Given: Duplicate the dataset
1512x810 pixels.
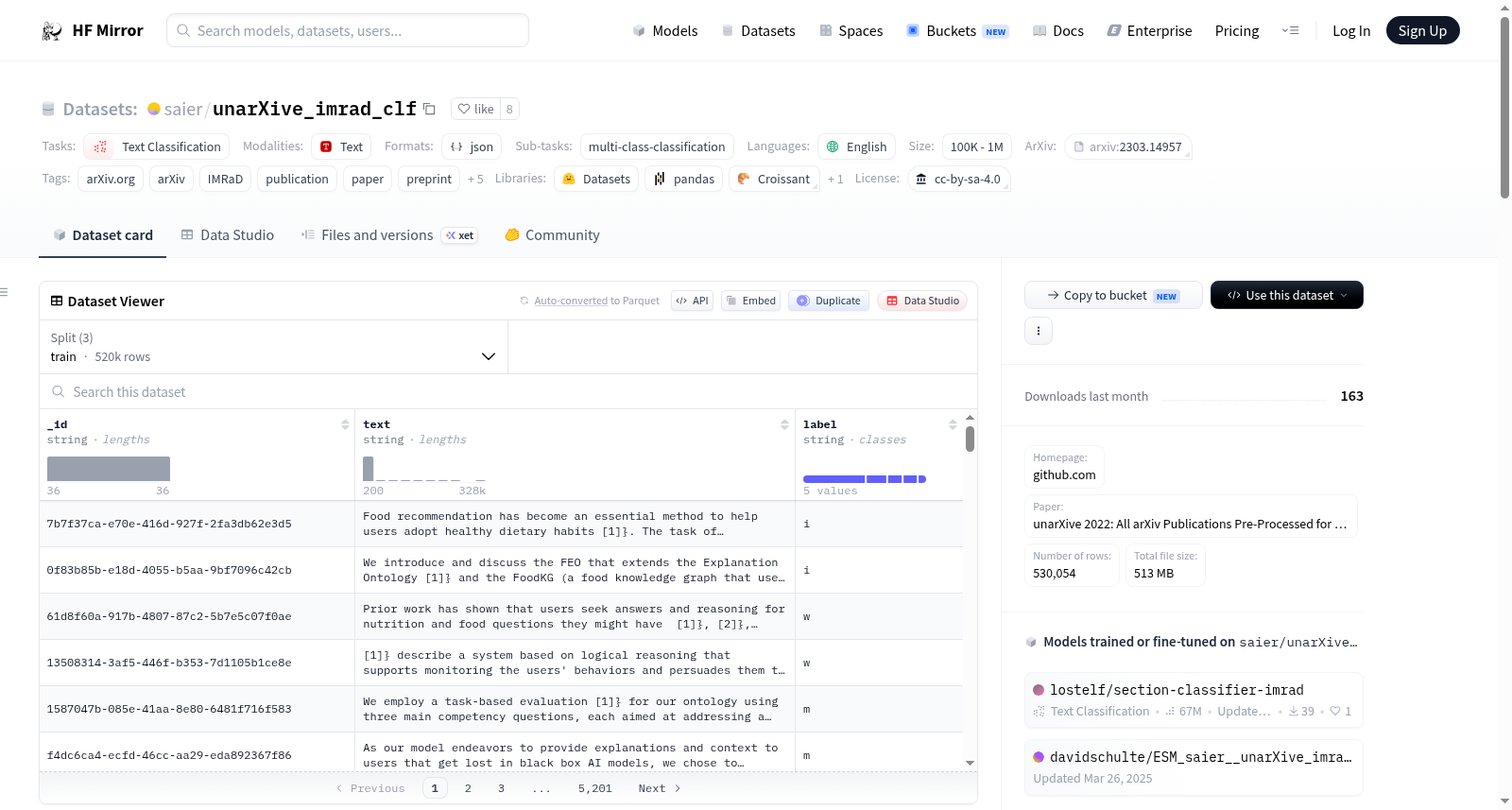Looking at the screenshot, I should pyautogui.click(x=829, y=301).
